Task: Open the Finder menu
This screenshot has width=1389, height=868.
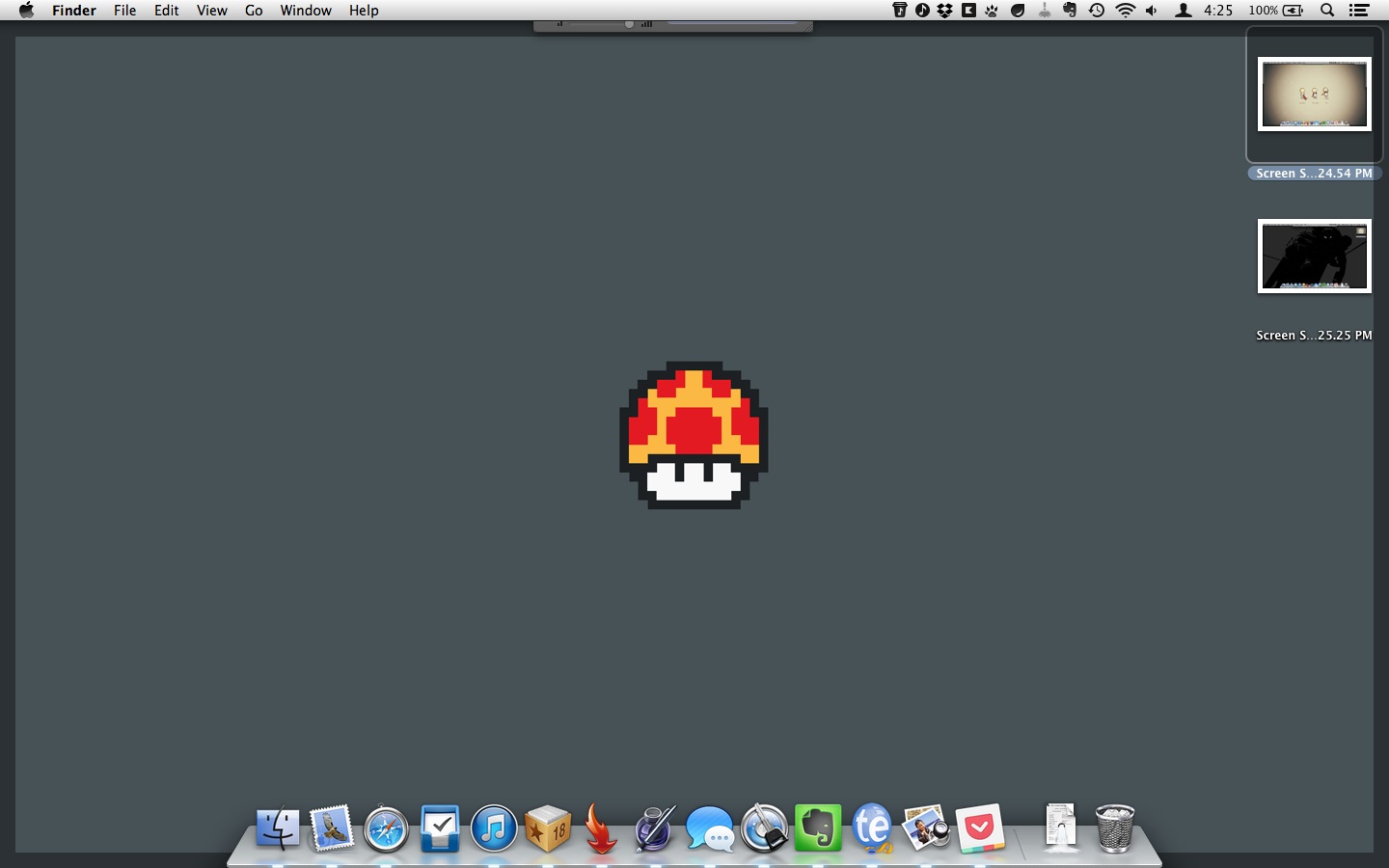Action: point(74,11)
